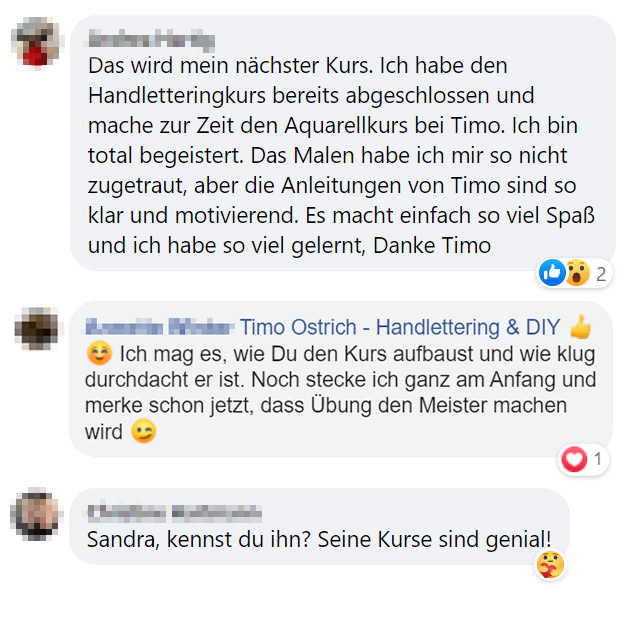Open the reaction count showing 2
The image size is (629, 629).
click(x=601, y=275)
